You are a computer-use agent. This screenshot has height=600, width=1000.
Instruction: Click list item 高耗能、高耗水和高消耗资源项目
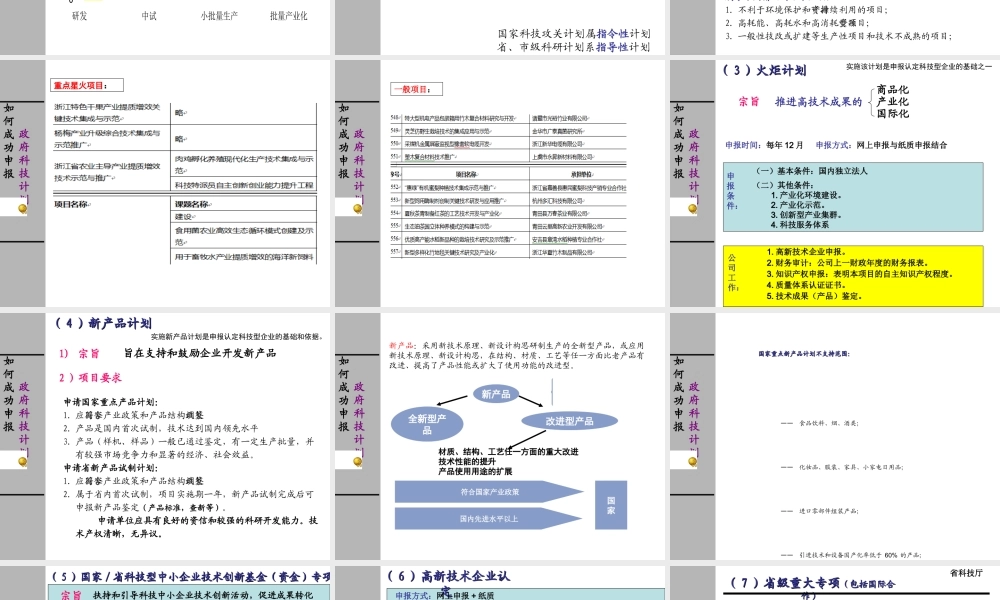pyautogui.click(x=797, y=23)
